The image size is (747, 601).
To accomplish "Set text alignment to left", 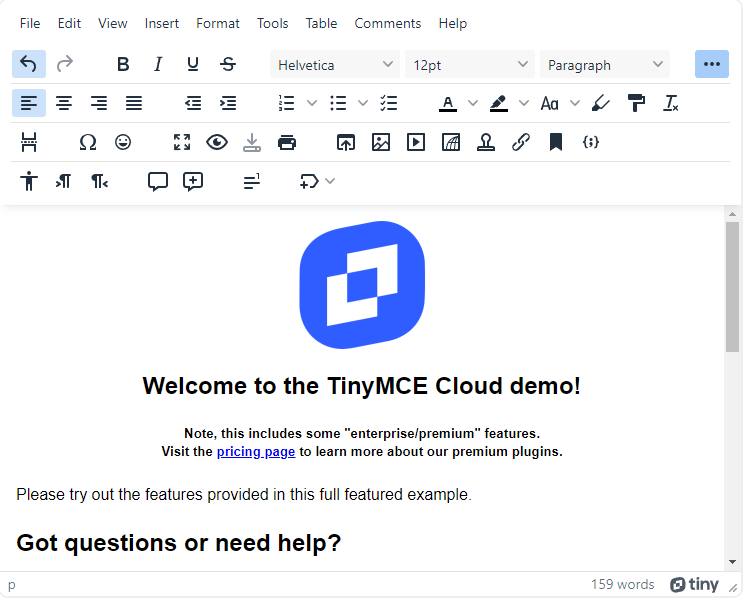I will [29, 103].
